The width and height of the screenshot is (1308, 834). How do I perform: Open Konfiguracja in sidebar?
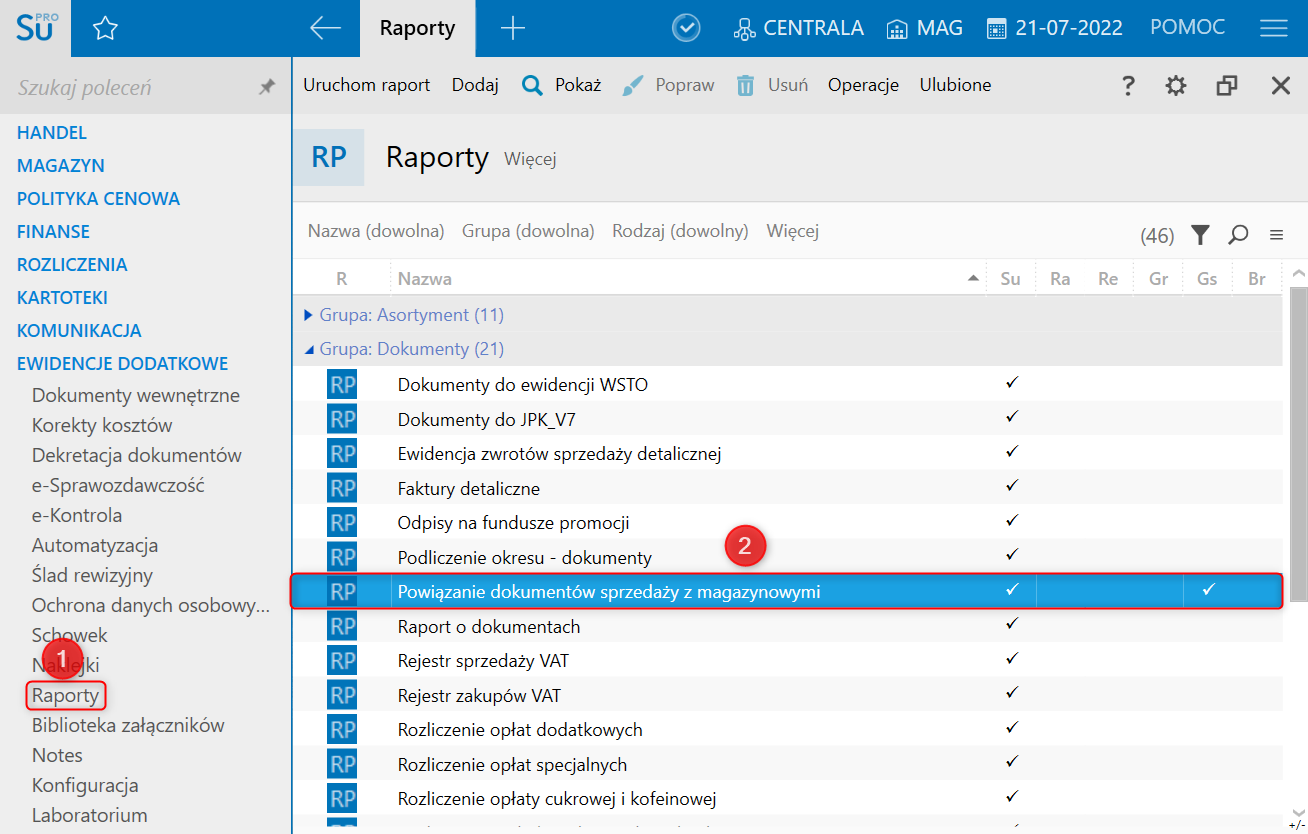pyautogui.click(x=85, y=785)
